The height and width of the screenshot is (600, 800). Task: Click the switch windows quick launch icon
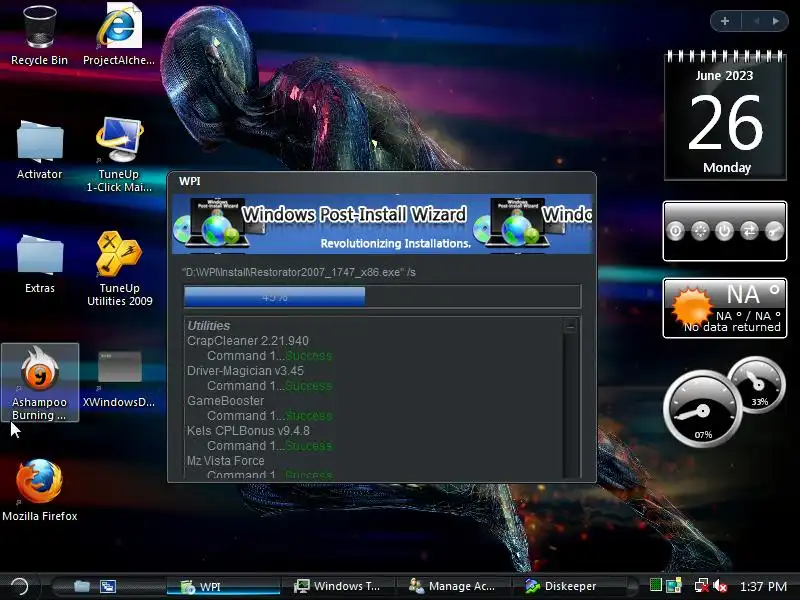(x=108, y=586)
